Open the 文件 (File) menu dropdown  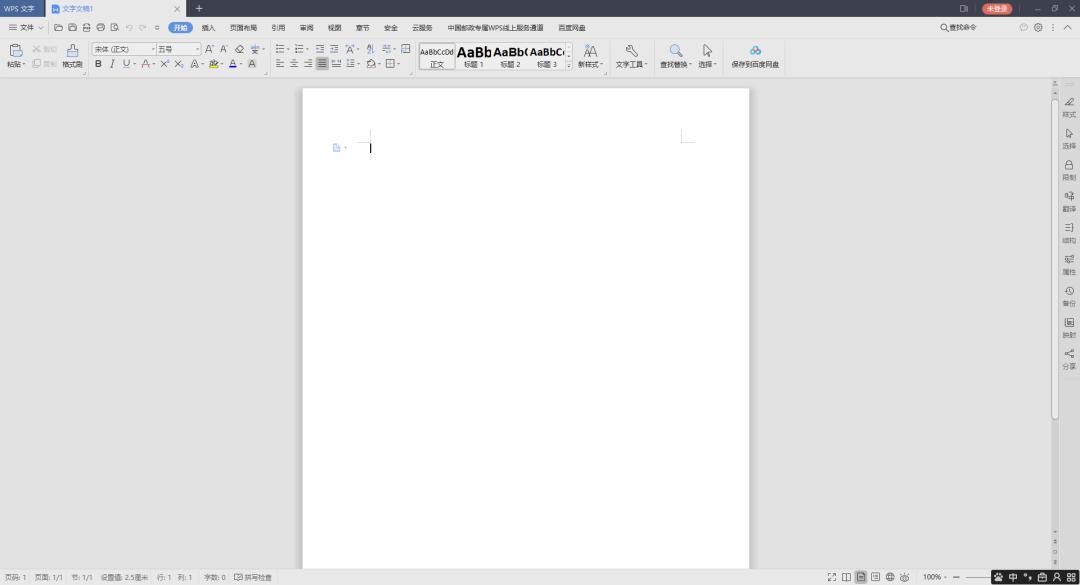click(x=26, y=27)
